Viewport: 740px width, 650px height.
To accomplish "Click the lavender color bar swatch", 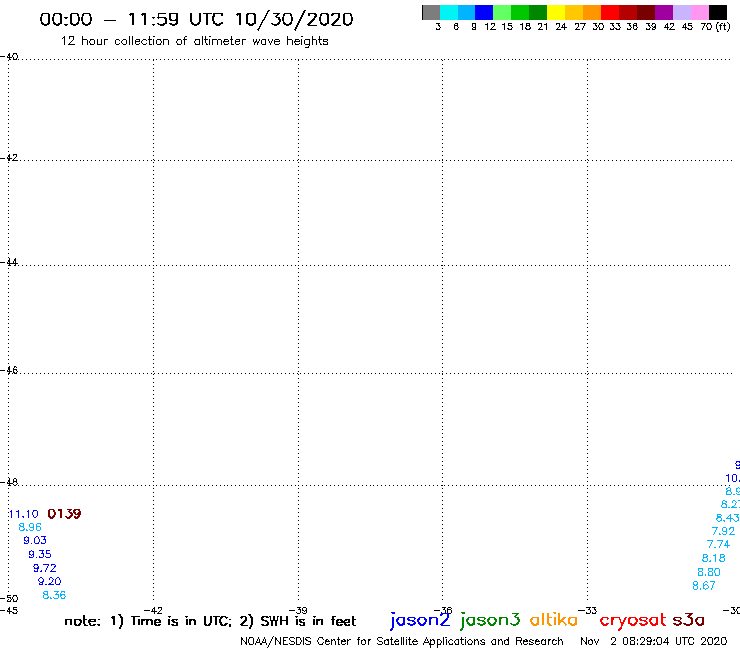I will [x=682, y=12].
